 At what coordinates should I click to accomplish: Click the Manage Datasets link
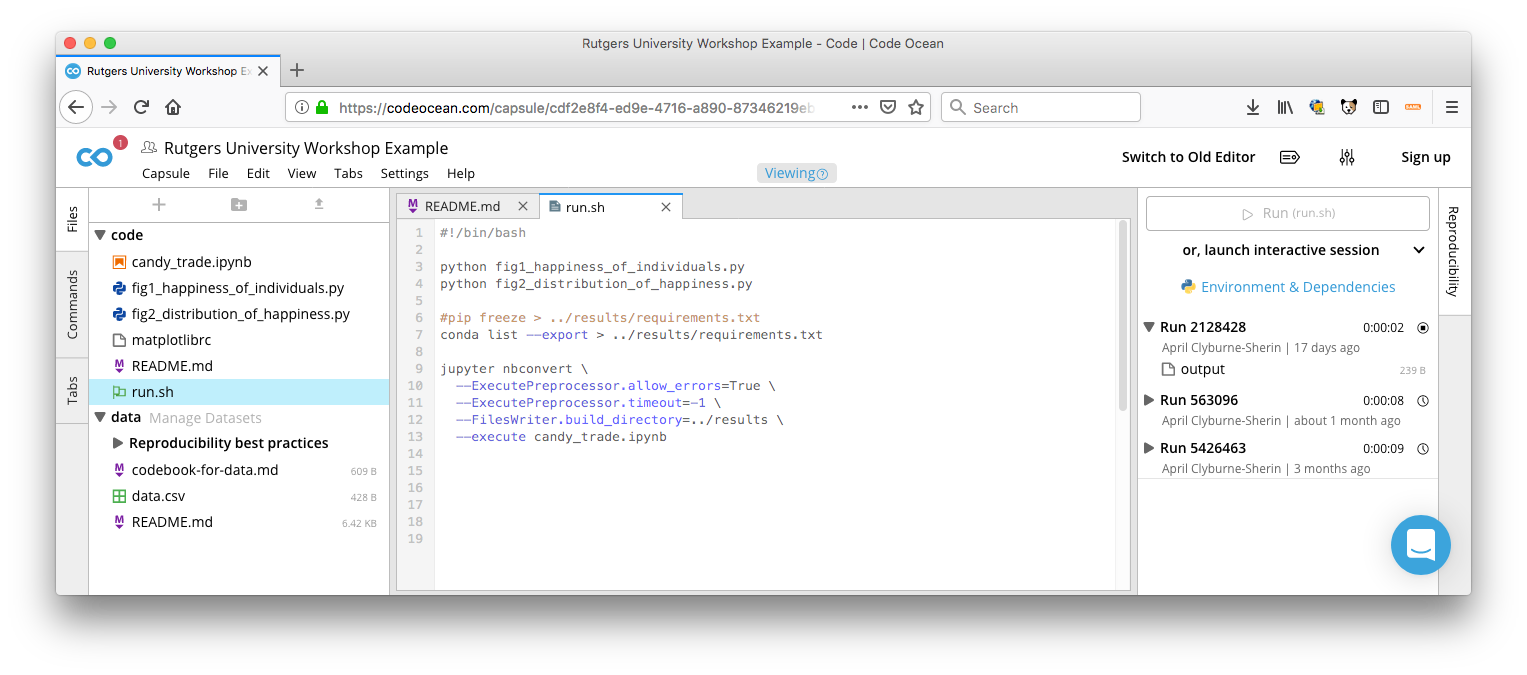pyautogui.click(x=205, y=418)
